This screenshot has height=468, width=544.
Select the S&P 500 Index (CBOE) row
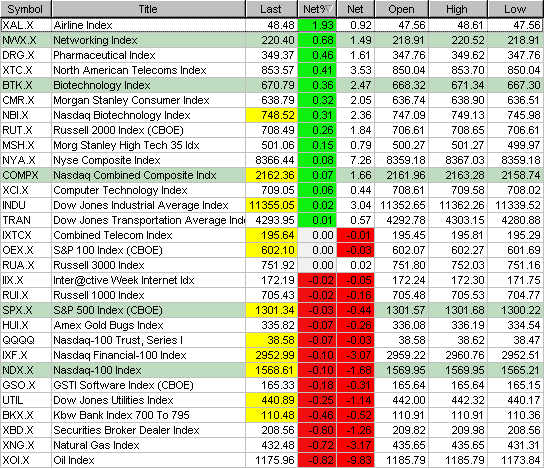point(272,310)
